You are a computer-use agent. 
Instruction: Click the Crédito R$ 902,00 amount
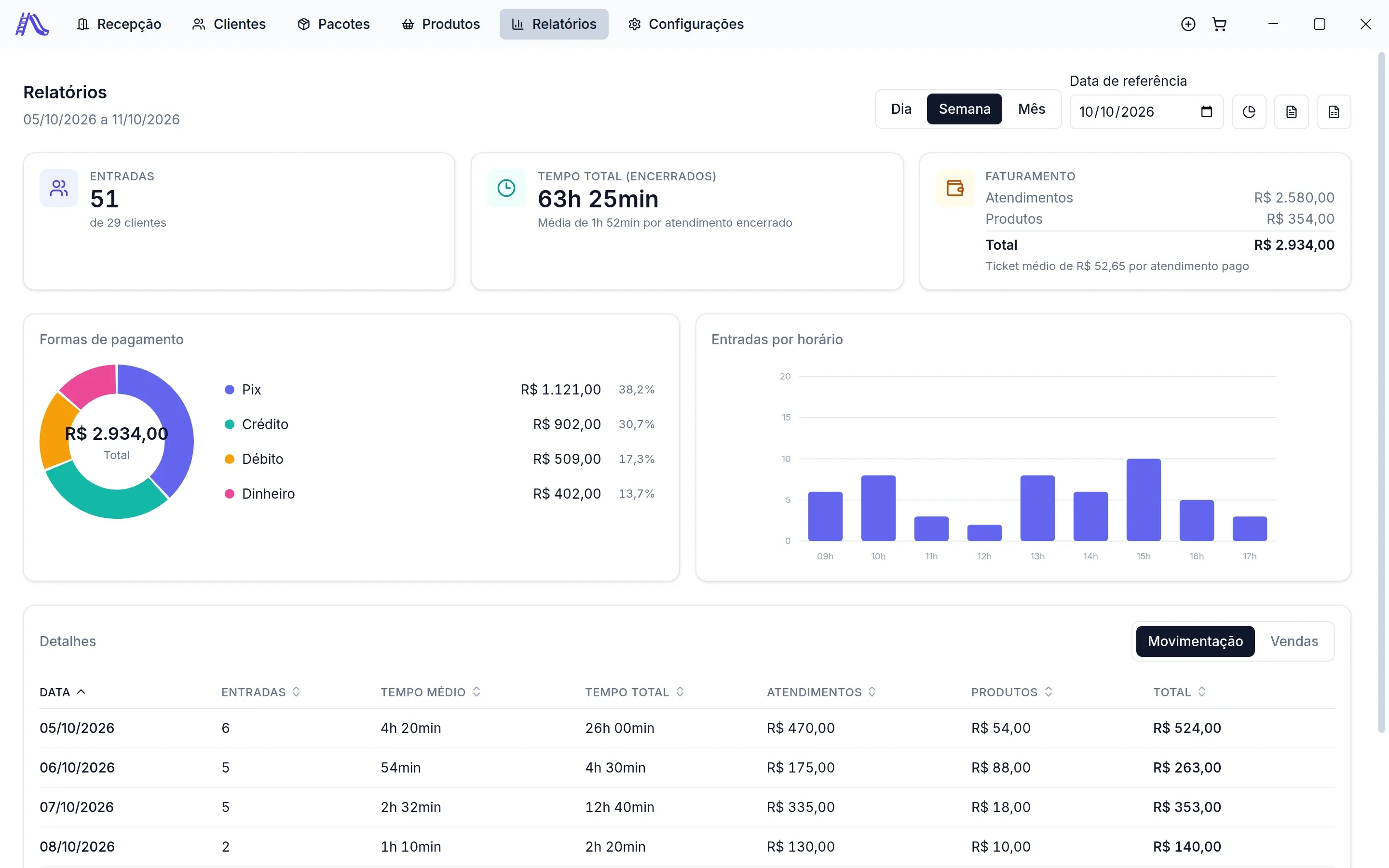[x=567, y=424]
